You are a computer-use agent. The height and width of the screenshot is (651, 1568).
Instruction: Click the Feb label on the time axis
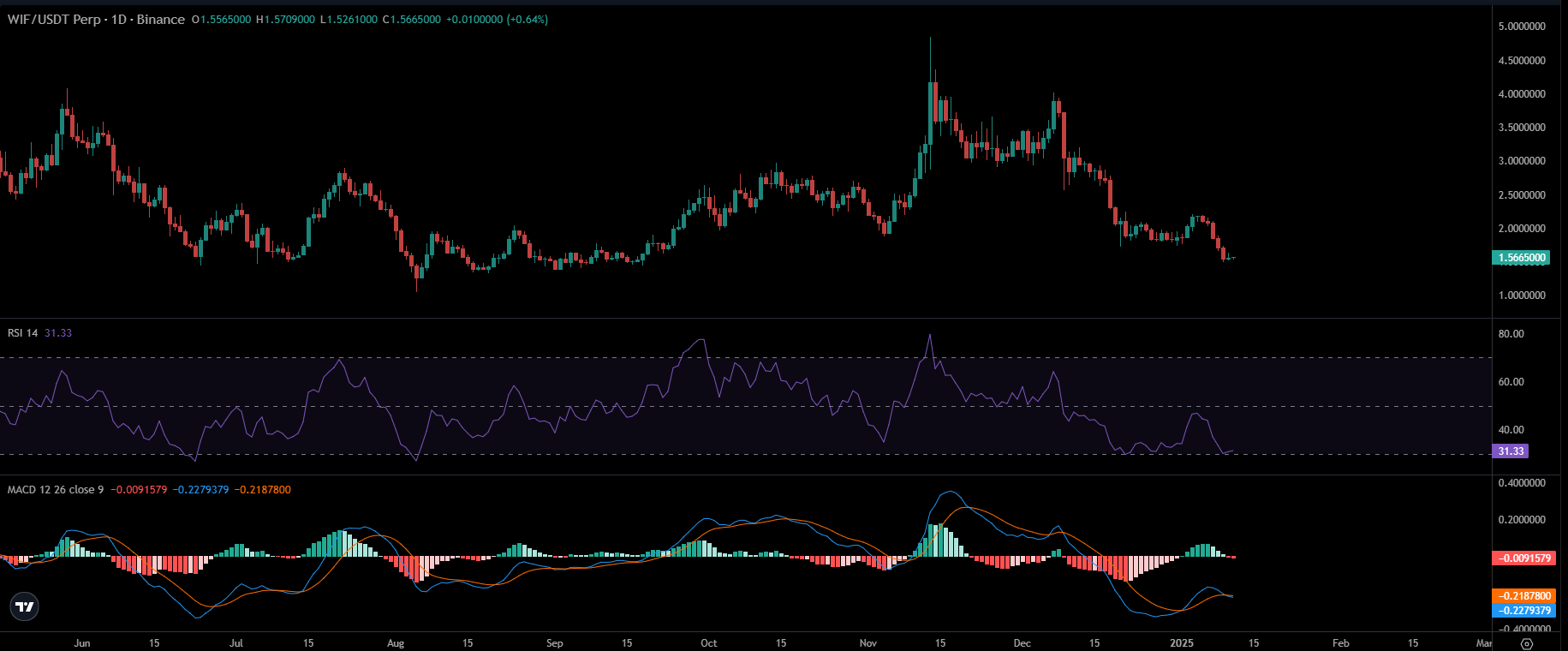point(1341,642)
